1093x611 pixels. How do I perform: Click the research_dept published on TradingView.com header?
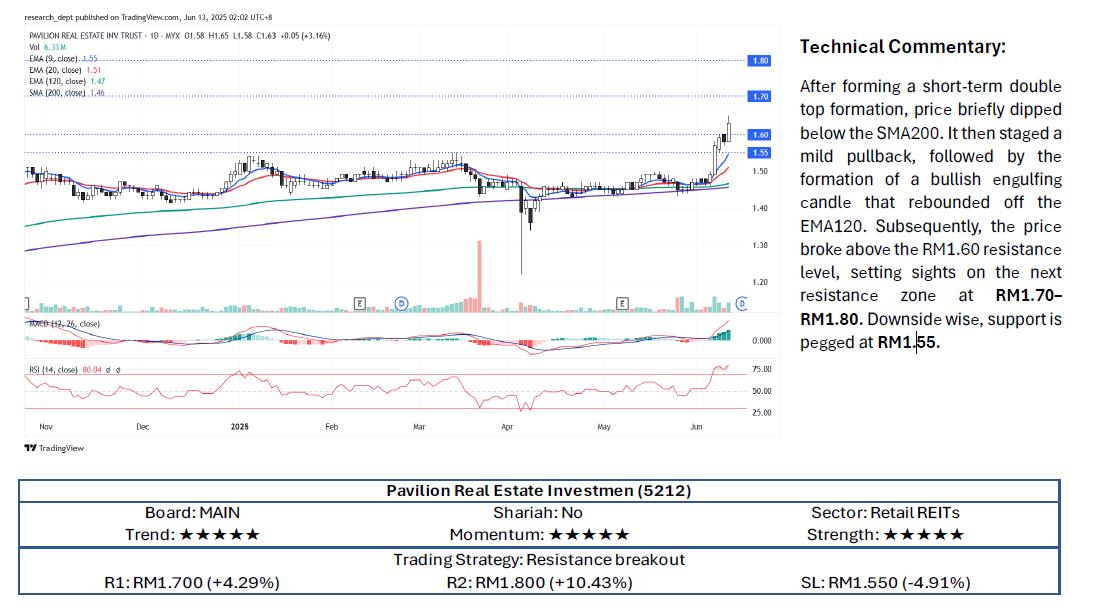(148, 17)
